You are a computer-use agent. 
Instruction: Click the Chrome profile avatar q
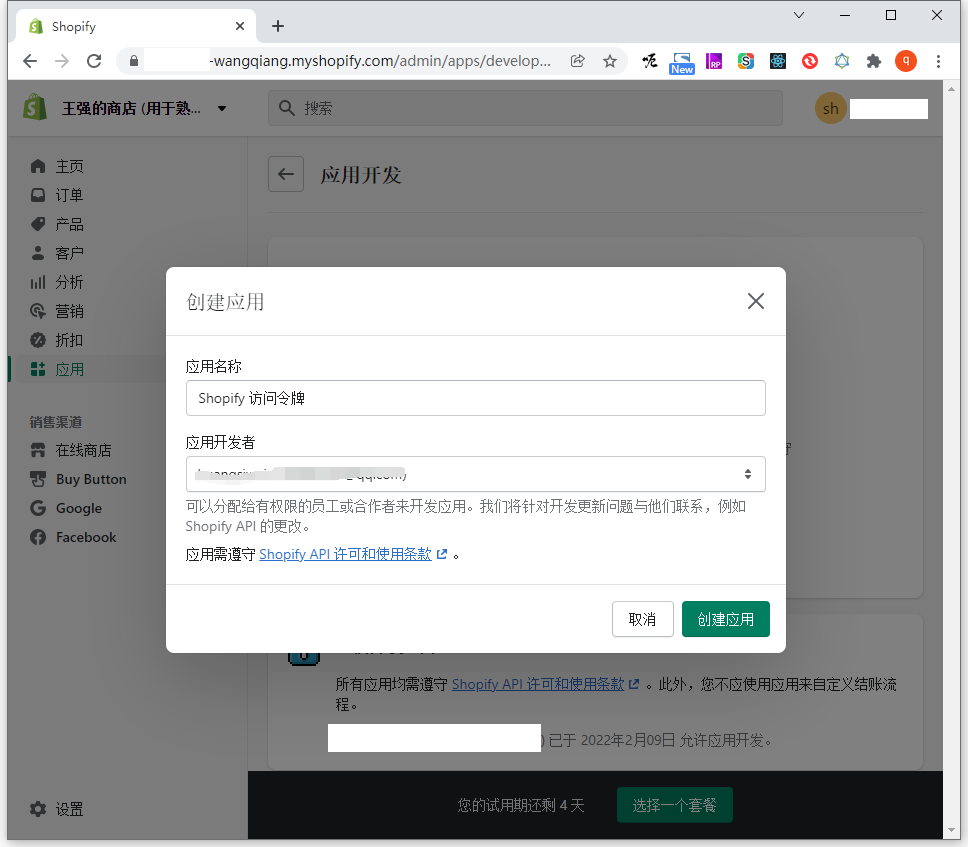click(x=906, y=61)
